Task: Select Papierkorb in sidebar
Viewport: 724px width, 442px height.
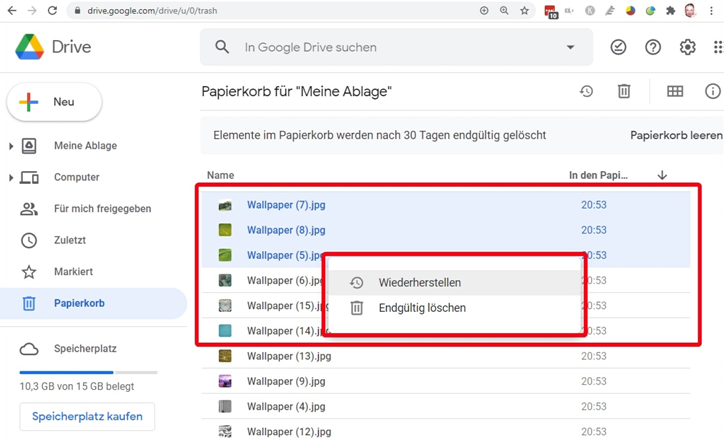Action: 92,303
